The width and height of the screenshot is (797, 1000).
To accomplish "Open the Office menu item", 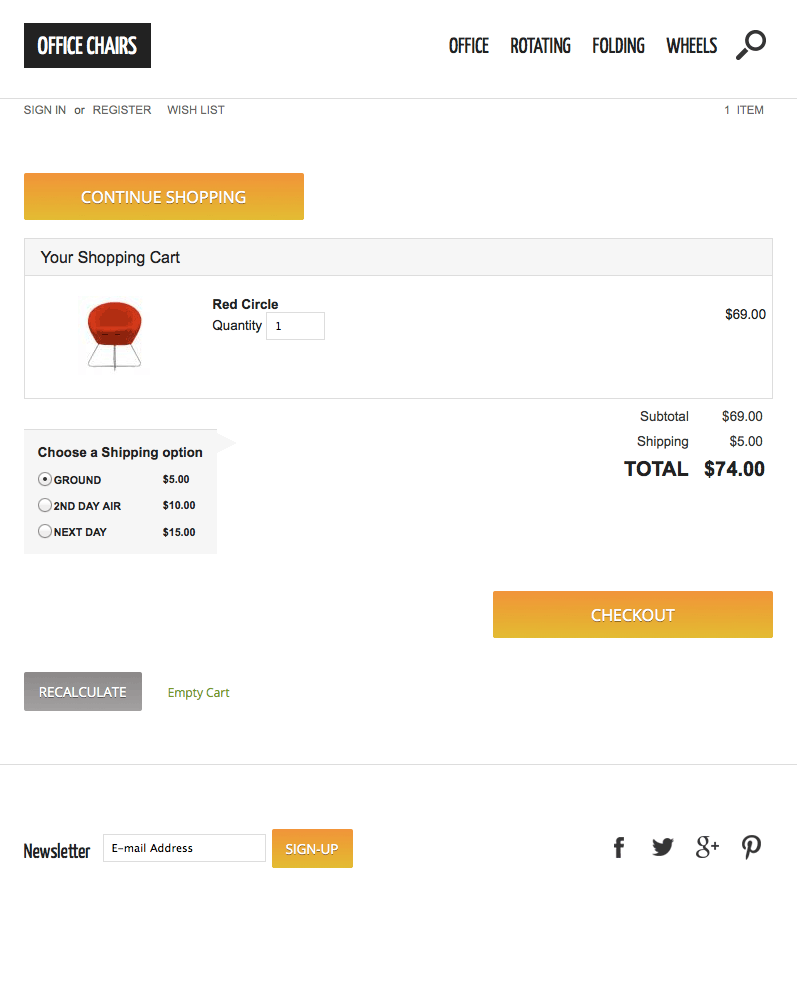I will [x=468, y=46].
